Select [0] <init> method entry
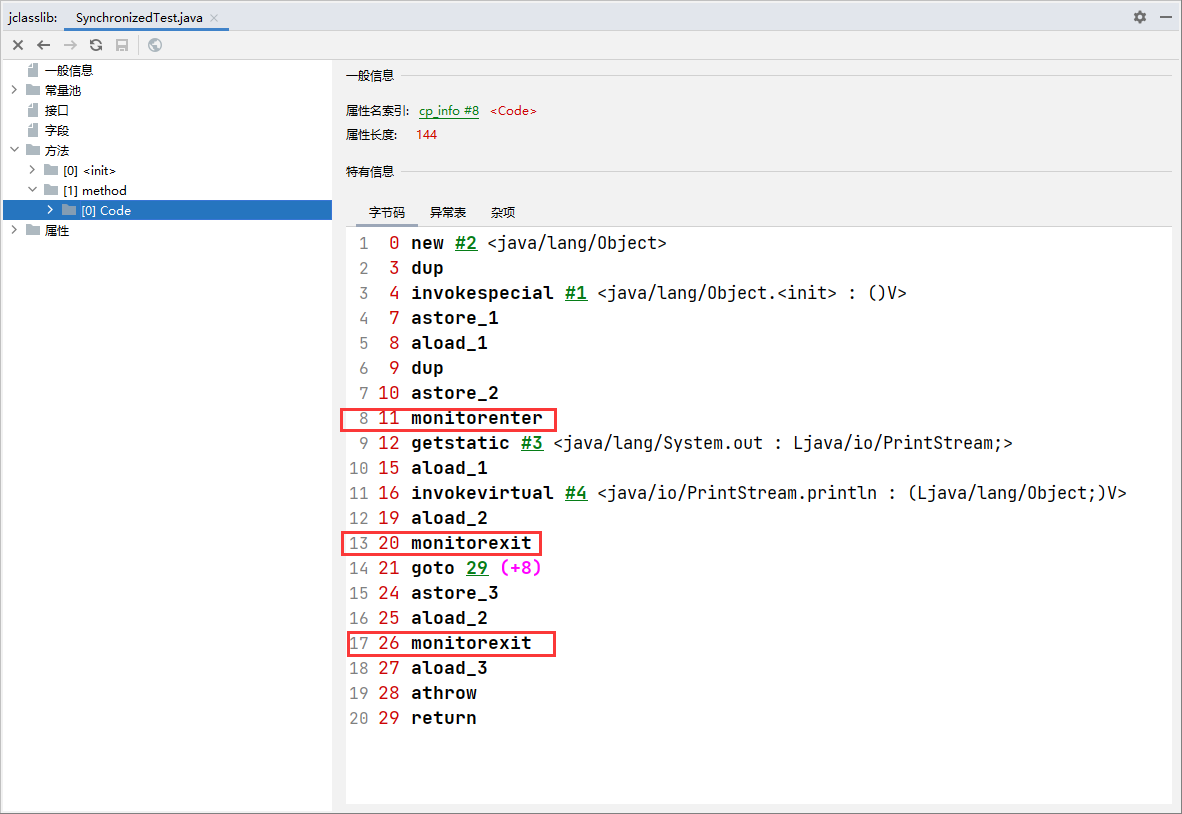 [x=89, y=170]
